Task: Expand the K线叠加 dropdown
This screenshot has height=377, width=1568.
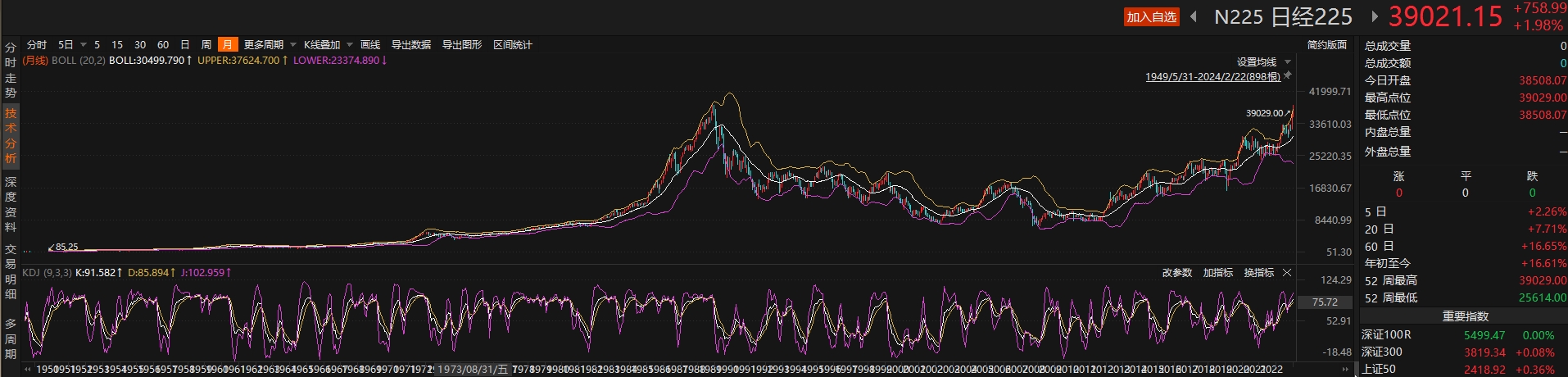Action: click(327, 45)
